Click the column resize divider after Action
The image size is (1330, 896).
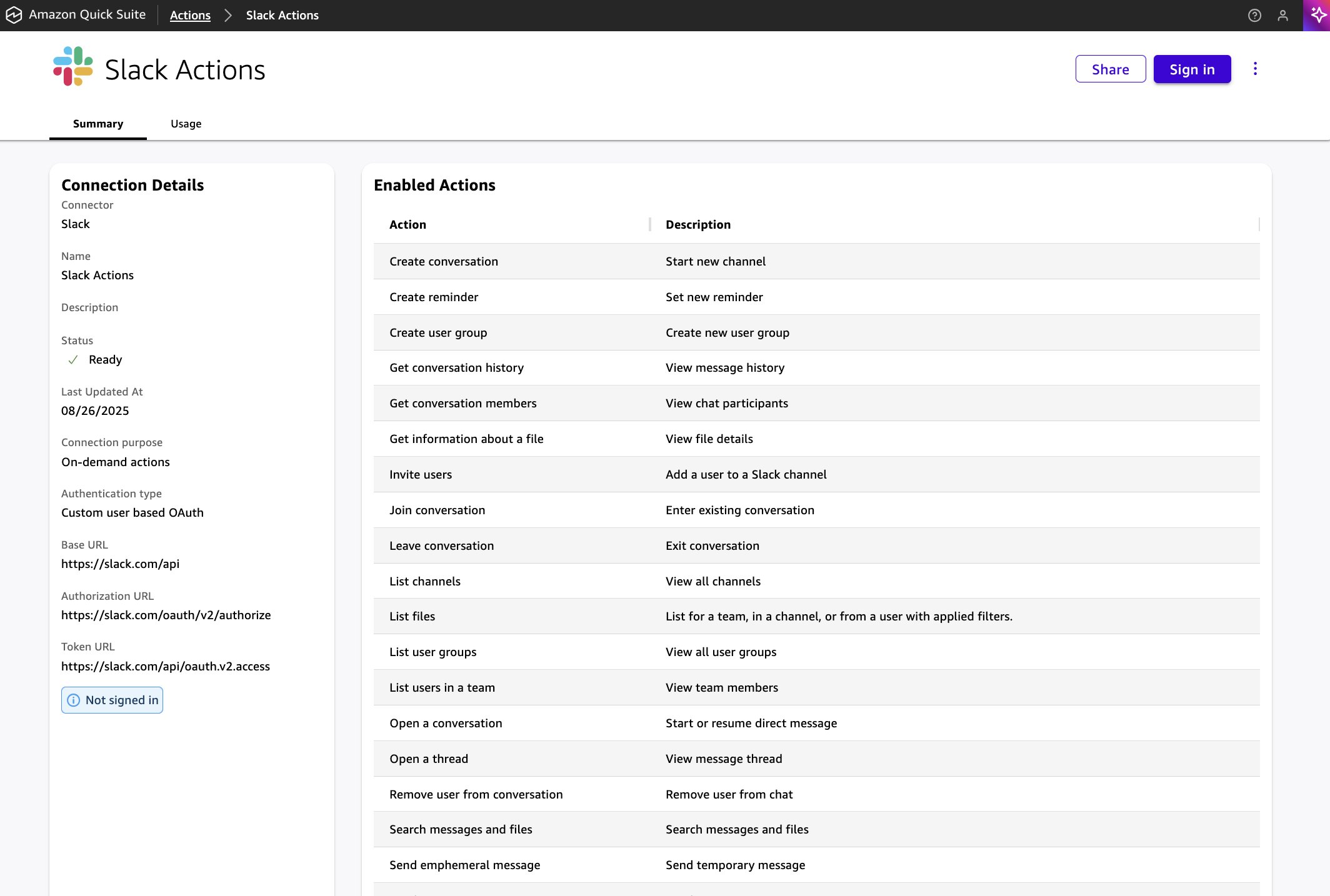click(650, 224)
